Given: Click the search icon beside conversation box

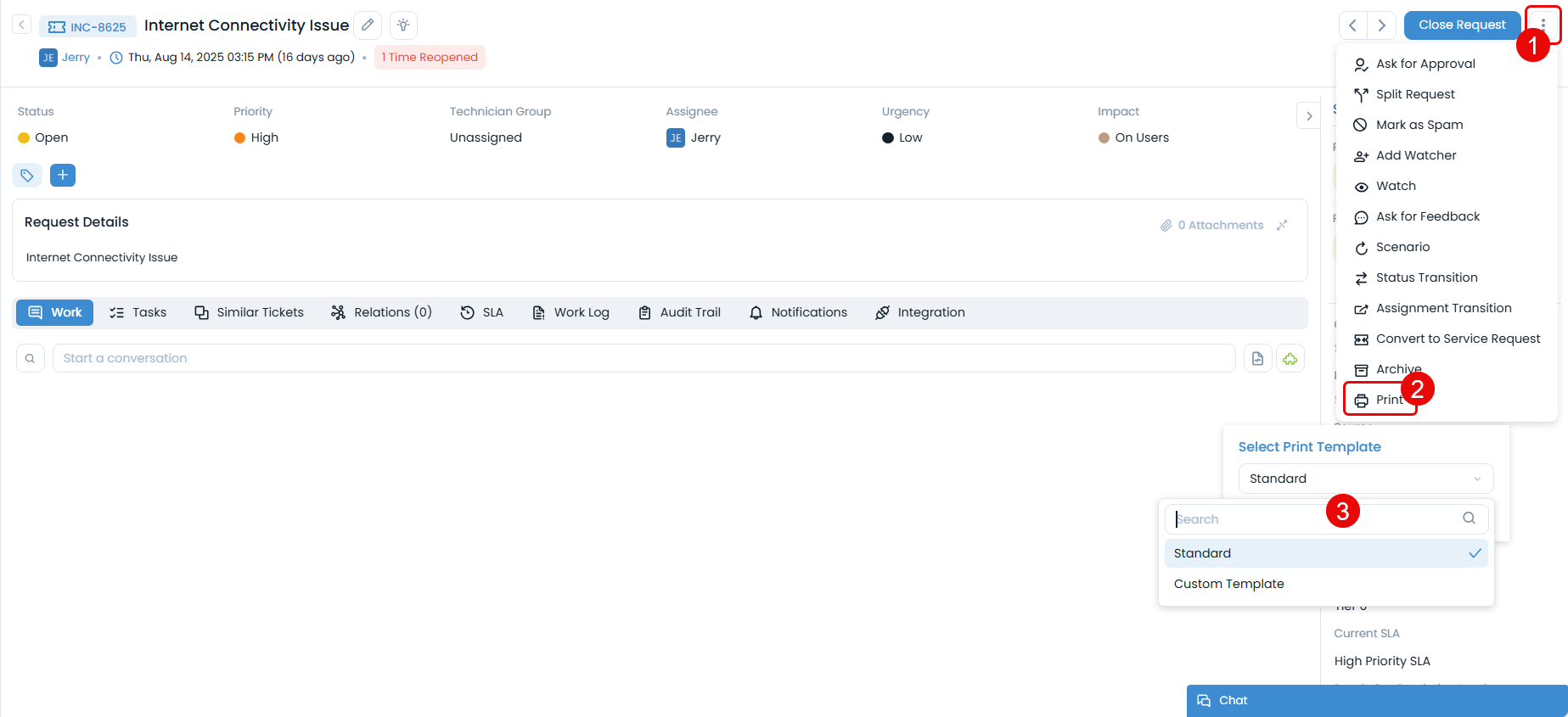Looking at the screenshot, I should [x=30, y=359].
